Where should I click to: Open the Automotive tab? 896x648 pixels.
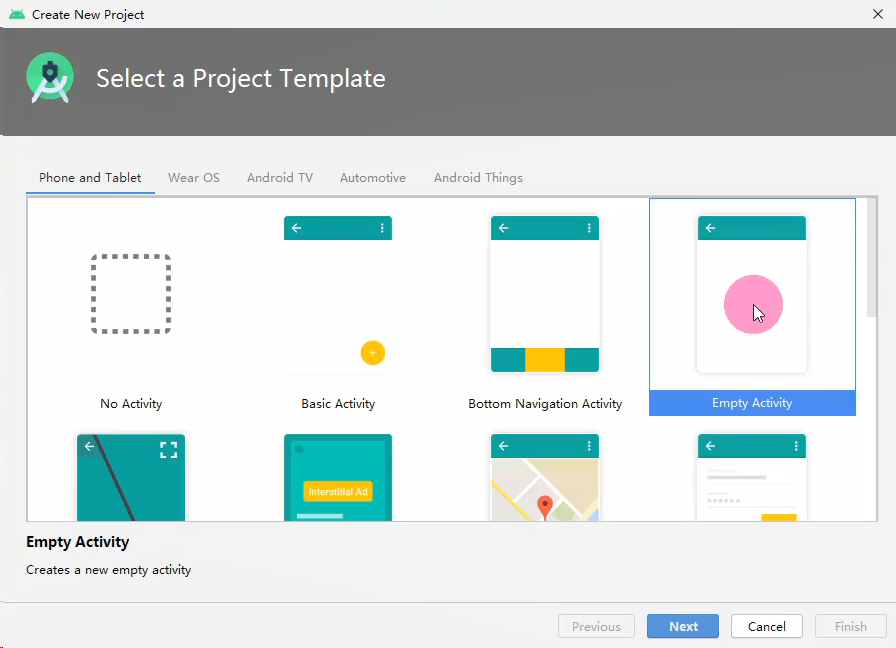[373, 178]
